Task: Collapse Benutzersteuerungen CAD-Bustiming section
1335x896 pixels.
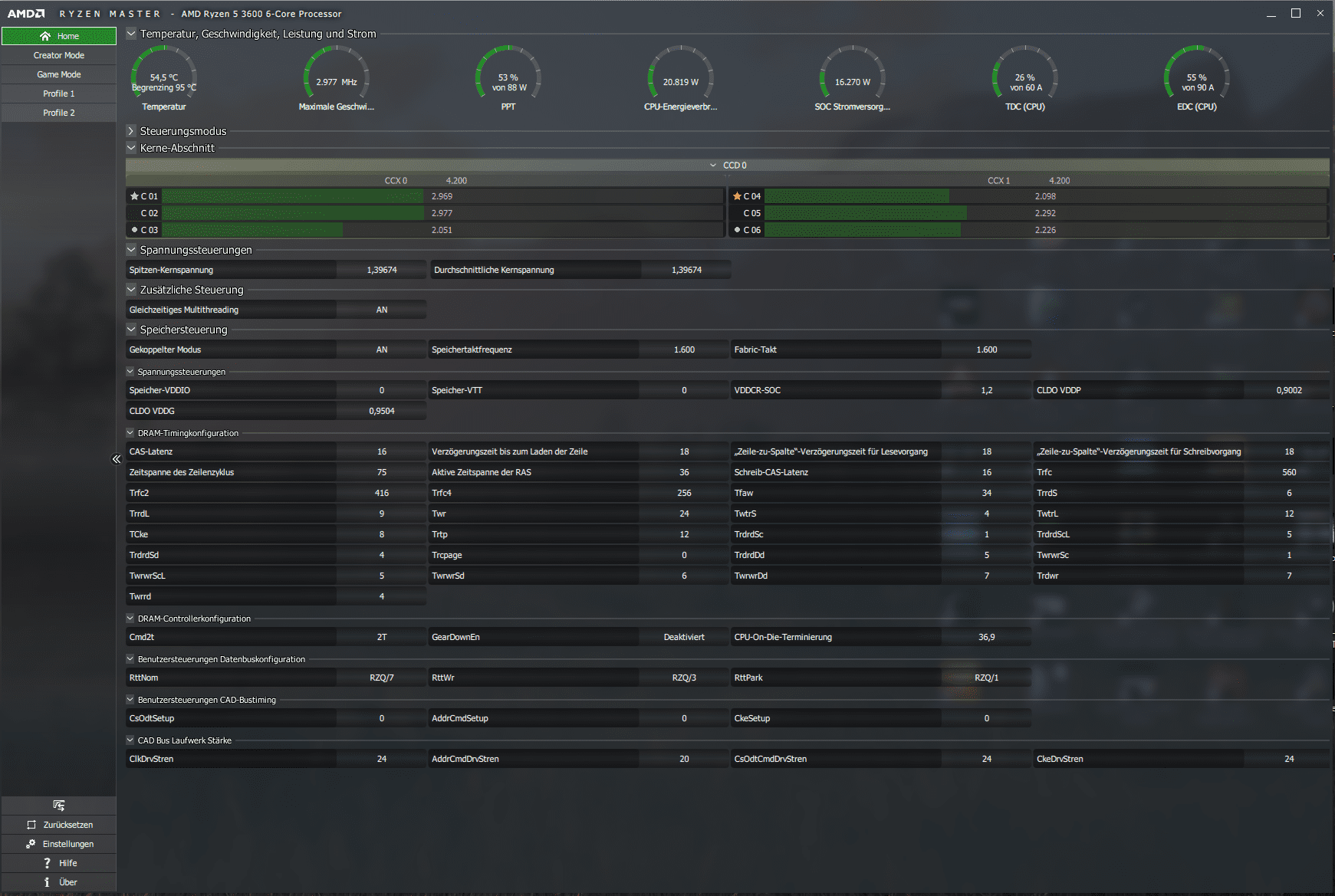Action: [130, 700]
